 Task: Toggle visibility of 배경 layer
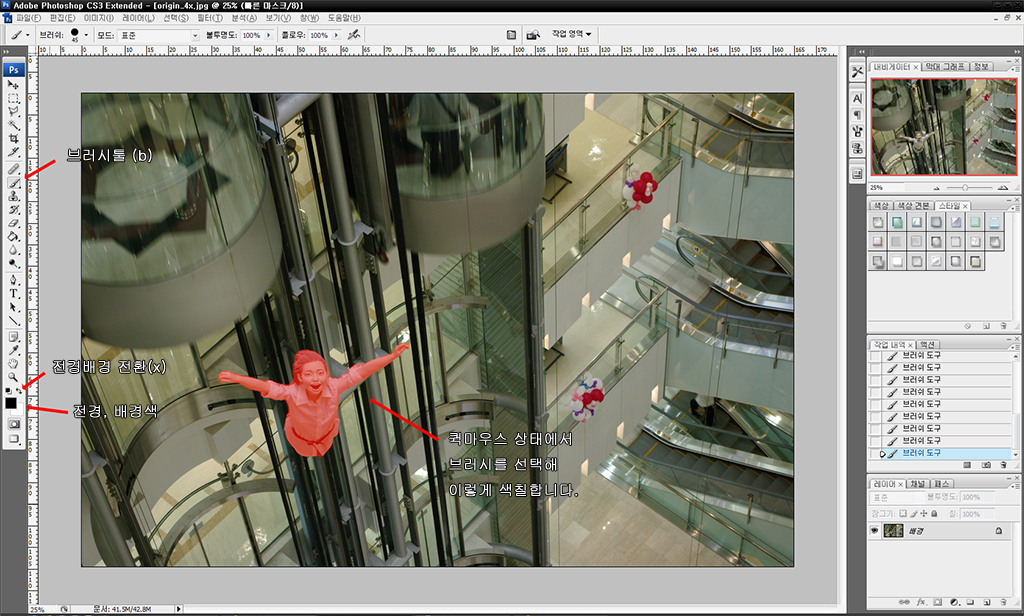click(x=874, y=531)
